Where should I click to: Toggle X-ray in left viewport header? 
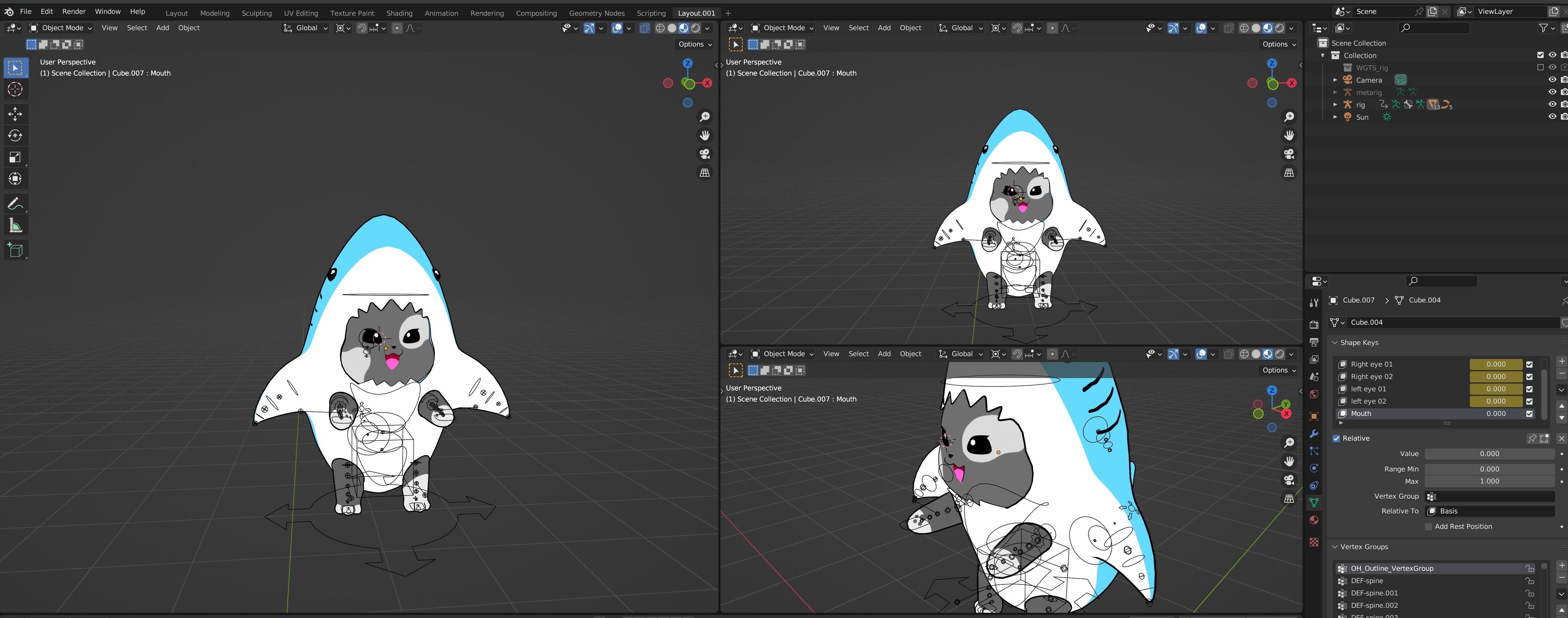[645, 28]
